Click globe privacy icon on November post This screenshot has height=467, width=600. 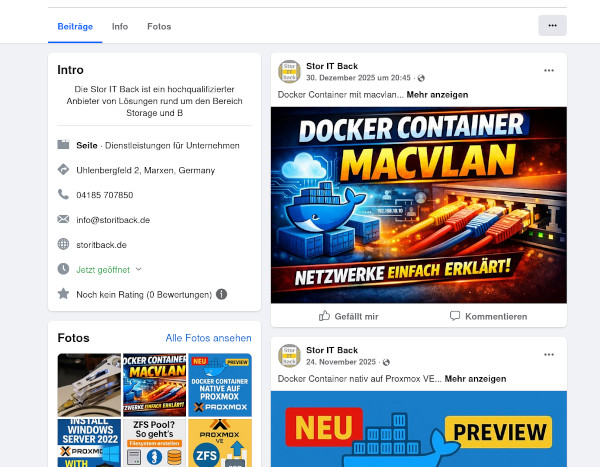386,362
